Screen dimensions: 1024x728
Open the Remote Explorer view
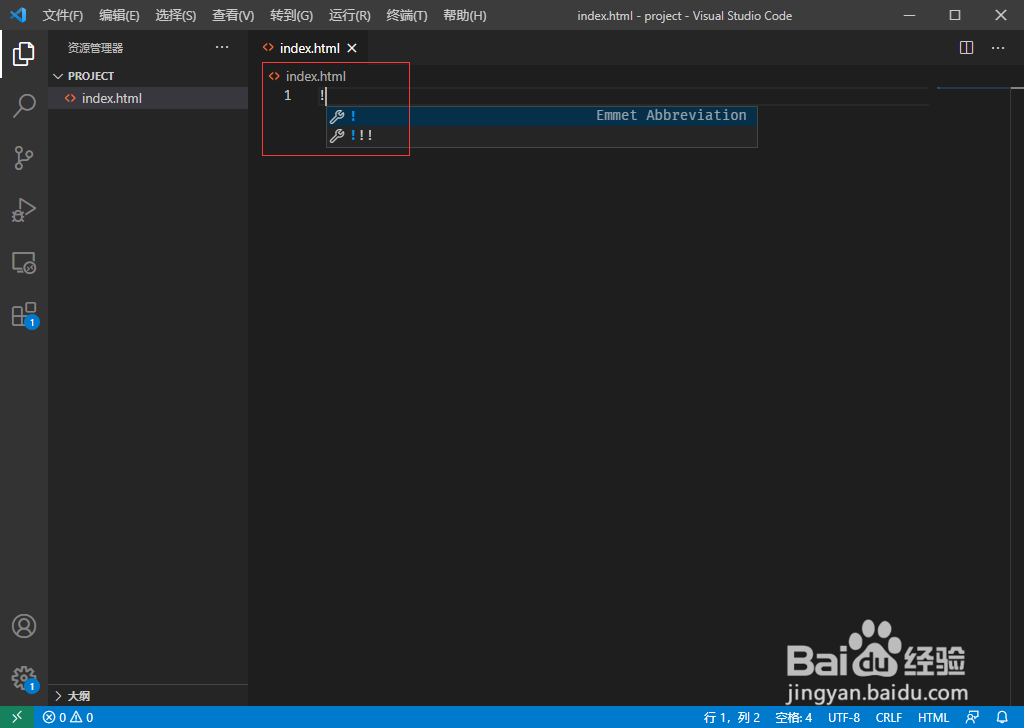(24, 262)
